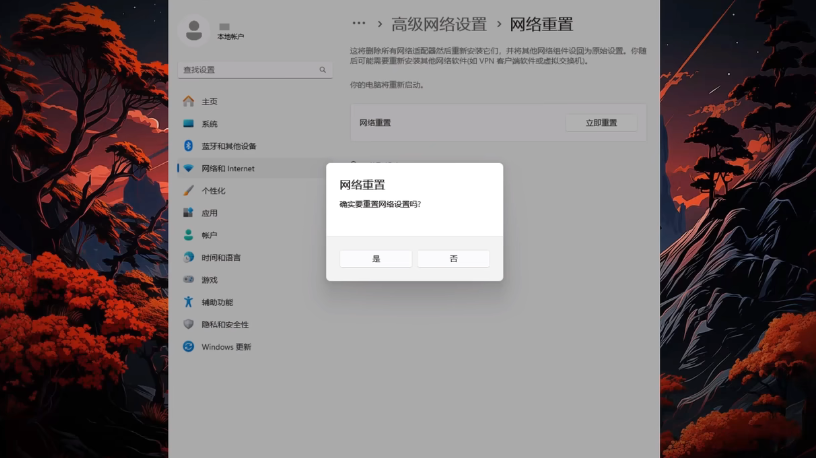Screen dimensions: 816x458
Task: Click the 隐私和安全性 shield icon
Action: 188,324
